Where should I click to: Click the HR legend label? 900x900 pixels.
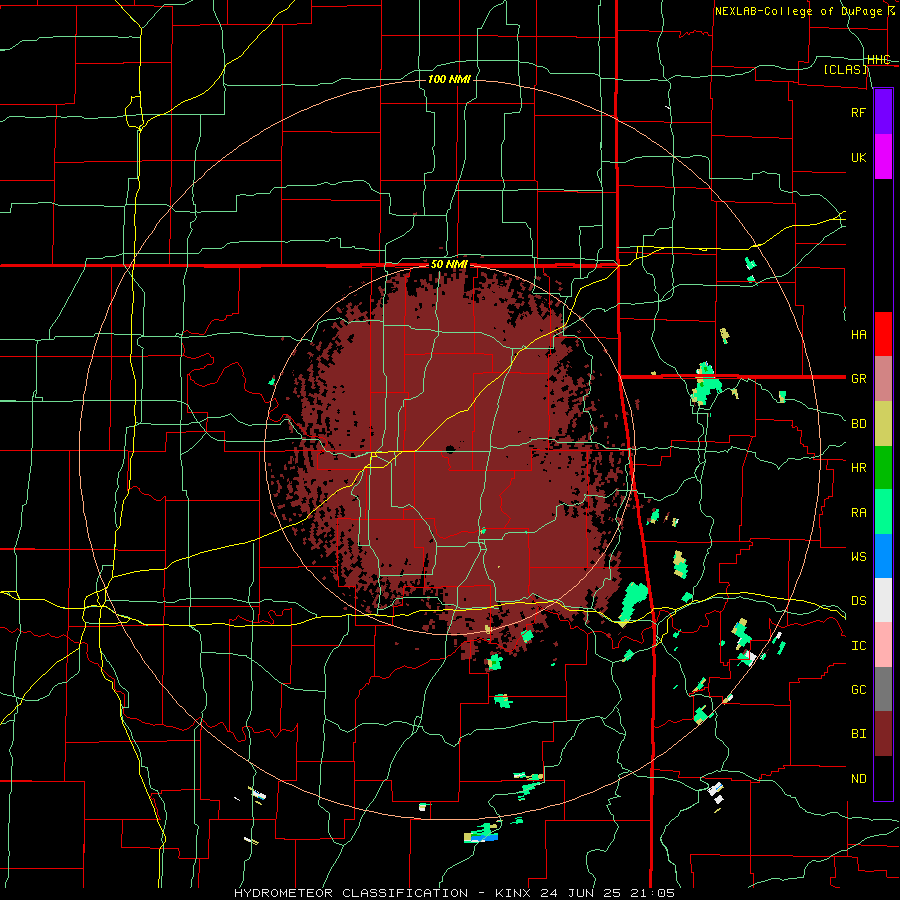coord(858,468)
